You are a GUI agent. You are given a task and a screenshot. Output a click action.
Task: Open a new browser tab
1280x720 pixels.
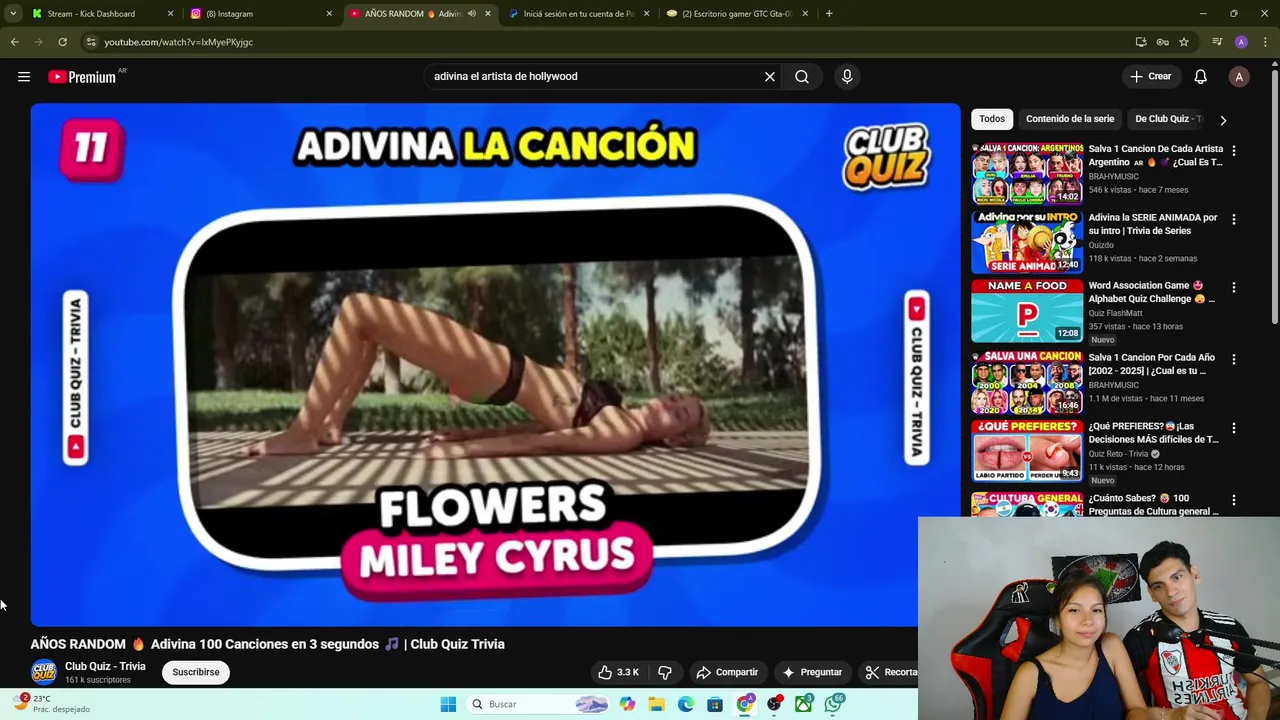pyautogui.click(x=829, y=14)
